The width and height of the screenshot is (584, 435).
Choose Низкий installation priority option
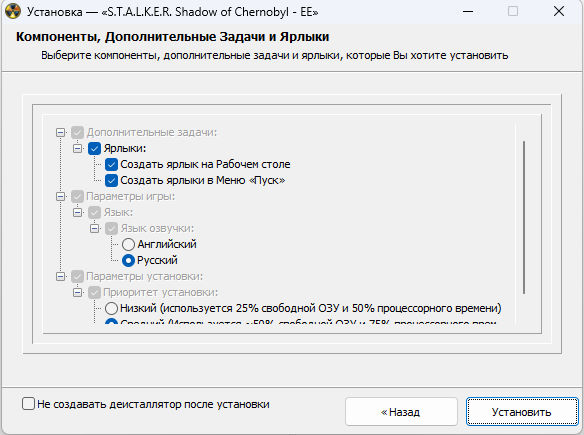click(x=111, y=308)
